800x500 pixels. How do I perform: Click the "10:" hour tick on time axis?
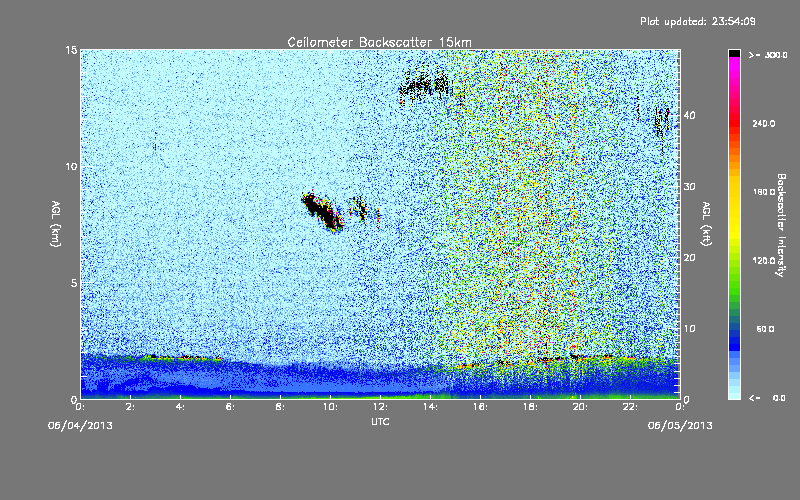click(330, 407)
